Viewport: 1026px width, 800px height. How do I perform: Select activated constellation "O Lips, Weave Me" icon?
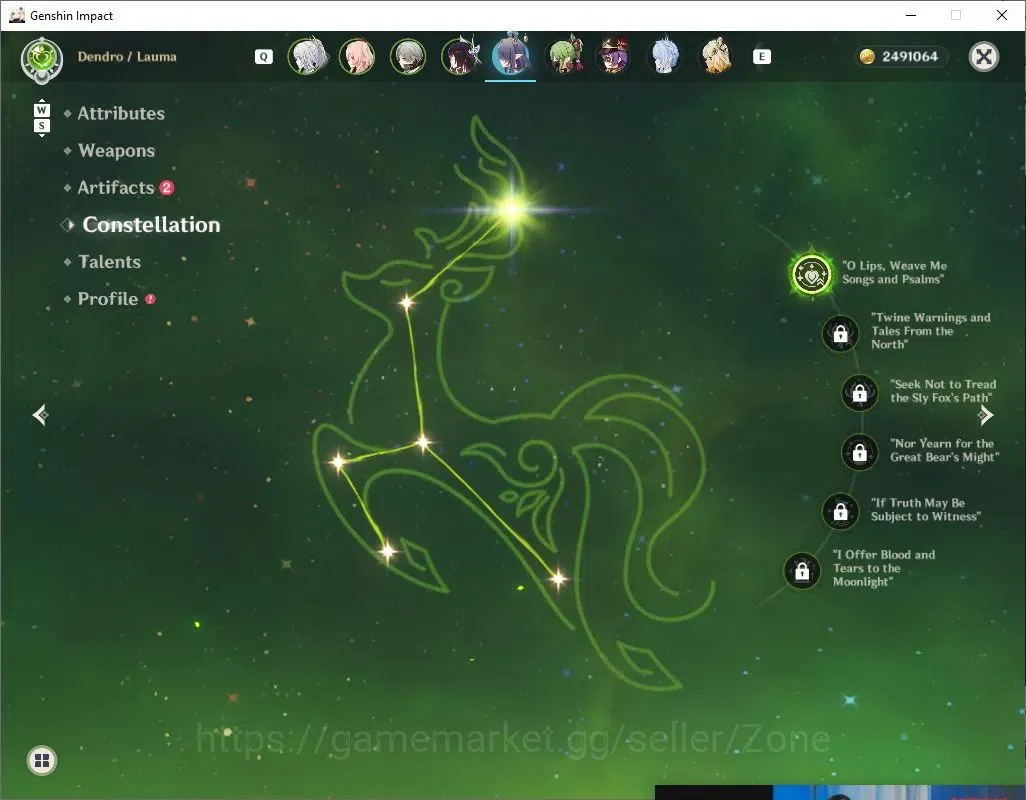coord(811,274)
